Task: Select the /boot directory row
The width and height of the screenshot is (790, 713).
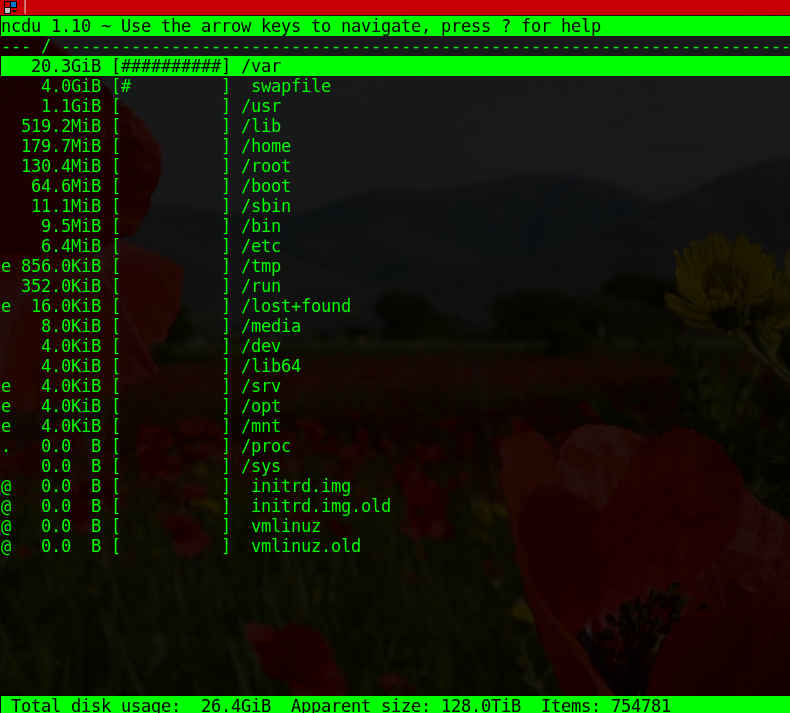Action: click(x=395, y=186)
